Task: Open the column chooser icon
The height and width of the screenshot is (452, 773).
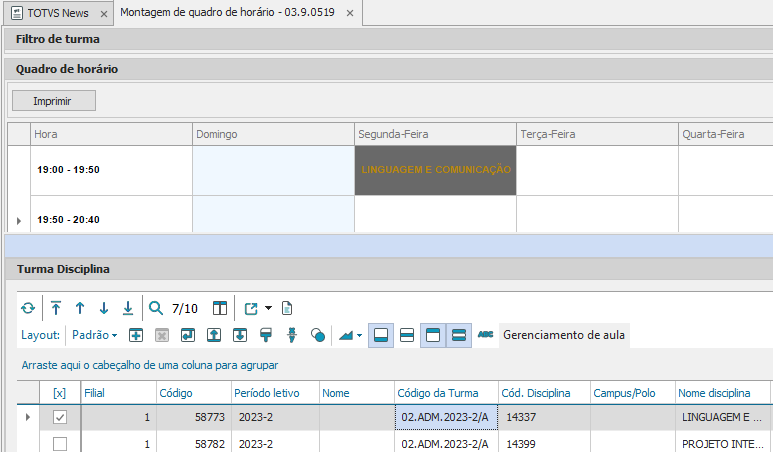Action: pos(220,308)
